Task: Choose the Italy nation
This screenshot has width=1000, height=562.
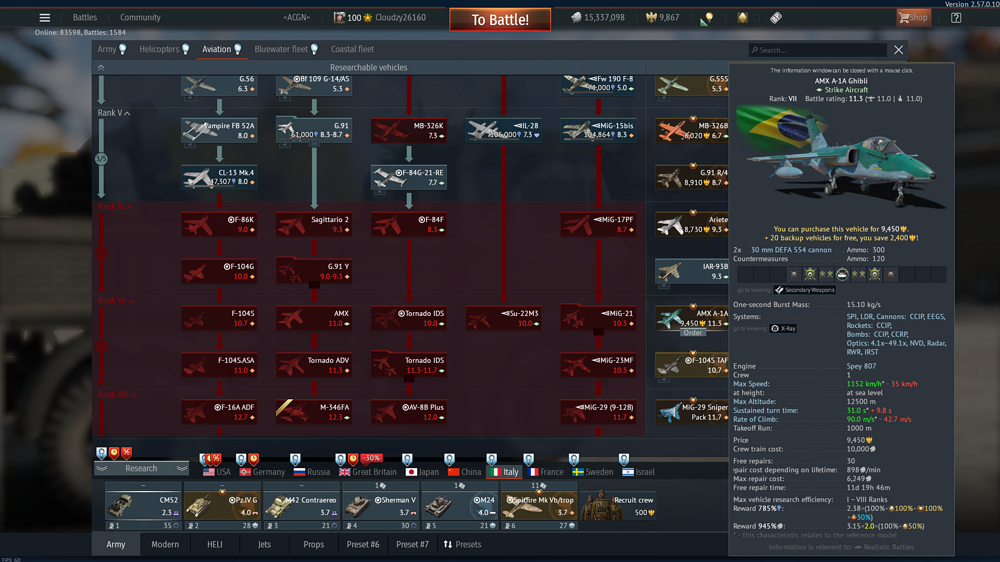Action: pyautogui.click(x=505, y=472)
